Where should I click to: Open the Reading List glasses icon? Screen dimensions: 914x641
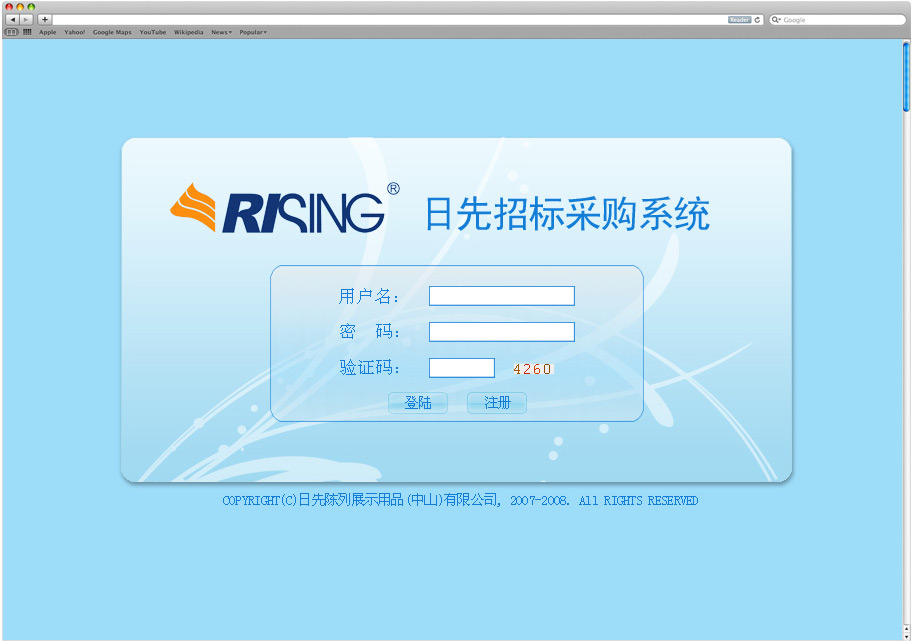(x=11, y=32)
